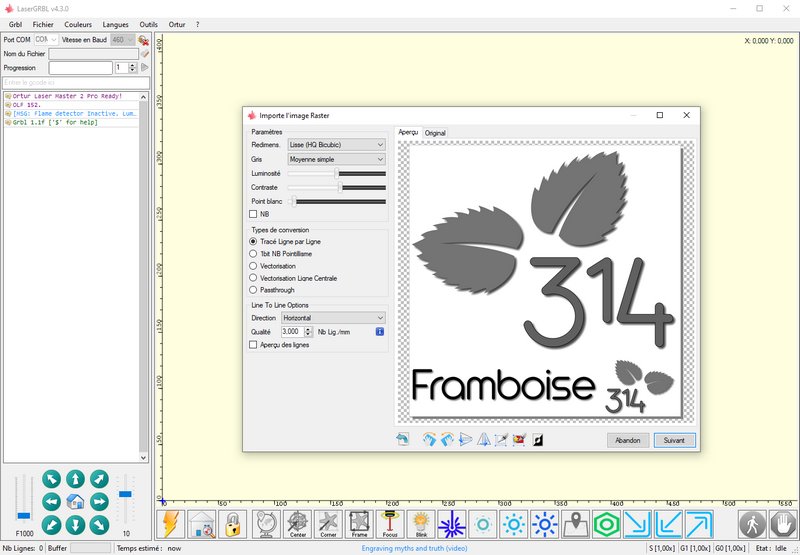The height and width of the screenshot is (555, 800).
Task: Open the Fichier menu
Action: (x=43, y=24)
